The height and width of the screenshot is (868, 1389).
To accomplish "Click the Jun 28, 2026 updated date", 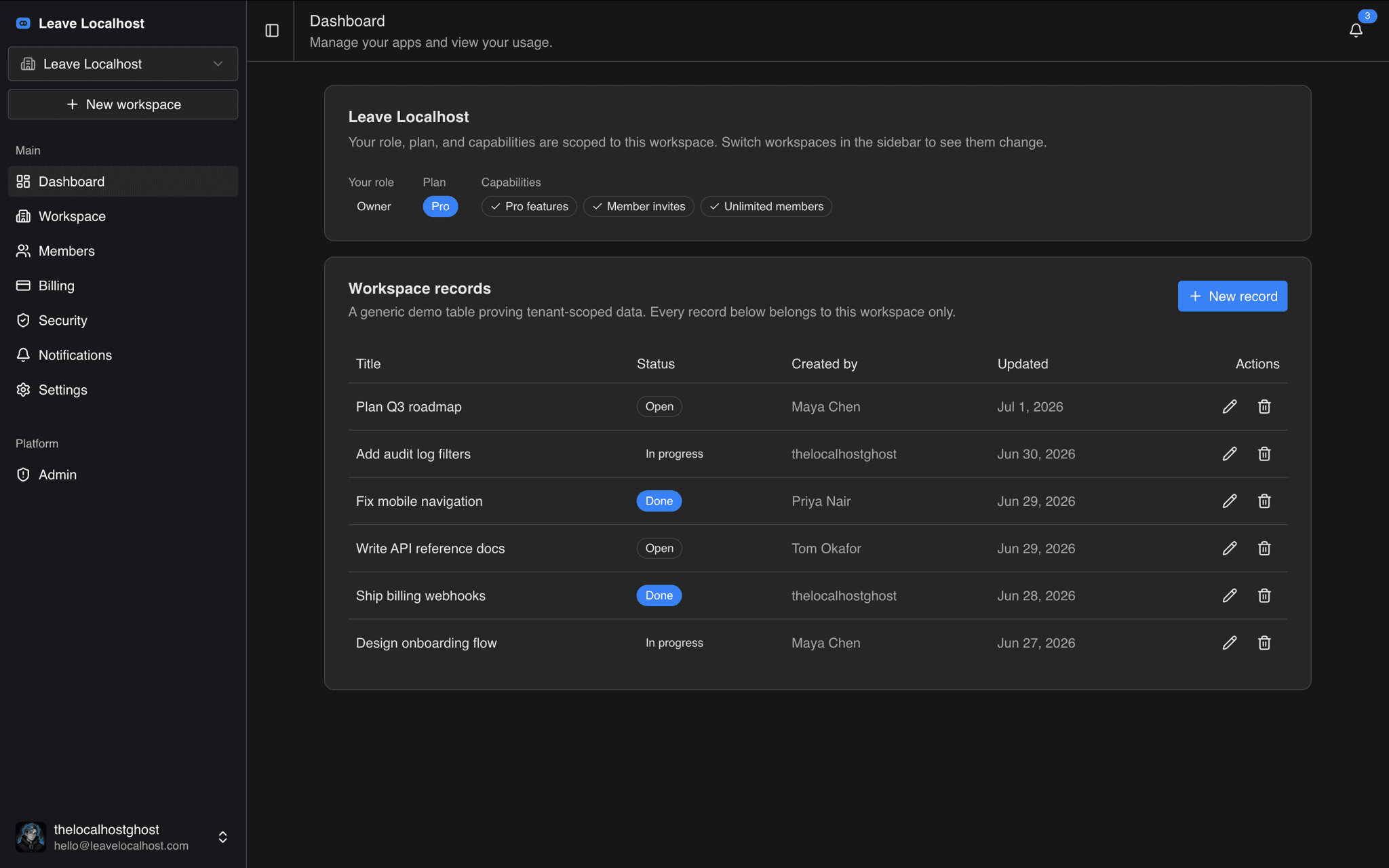I will click(1036, 595).
